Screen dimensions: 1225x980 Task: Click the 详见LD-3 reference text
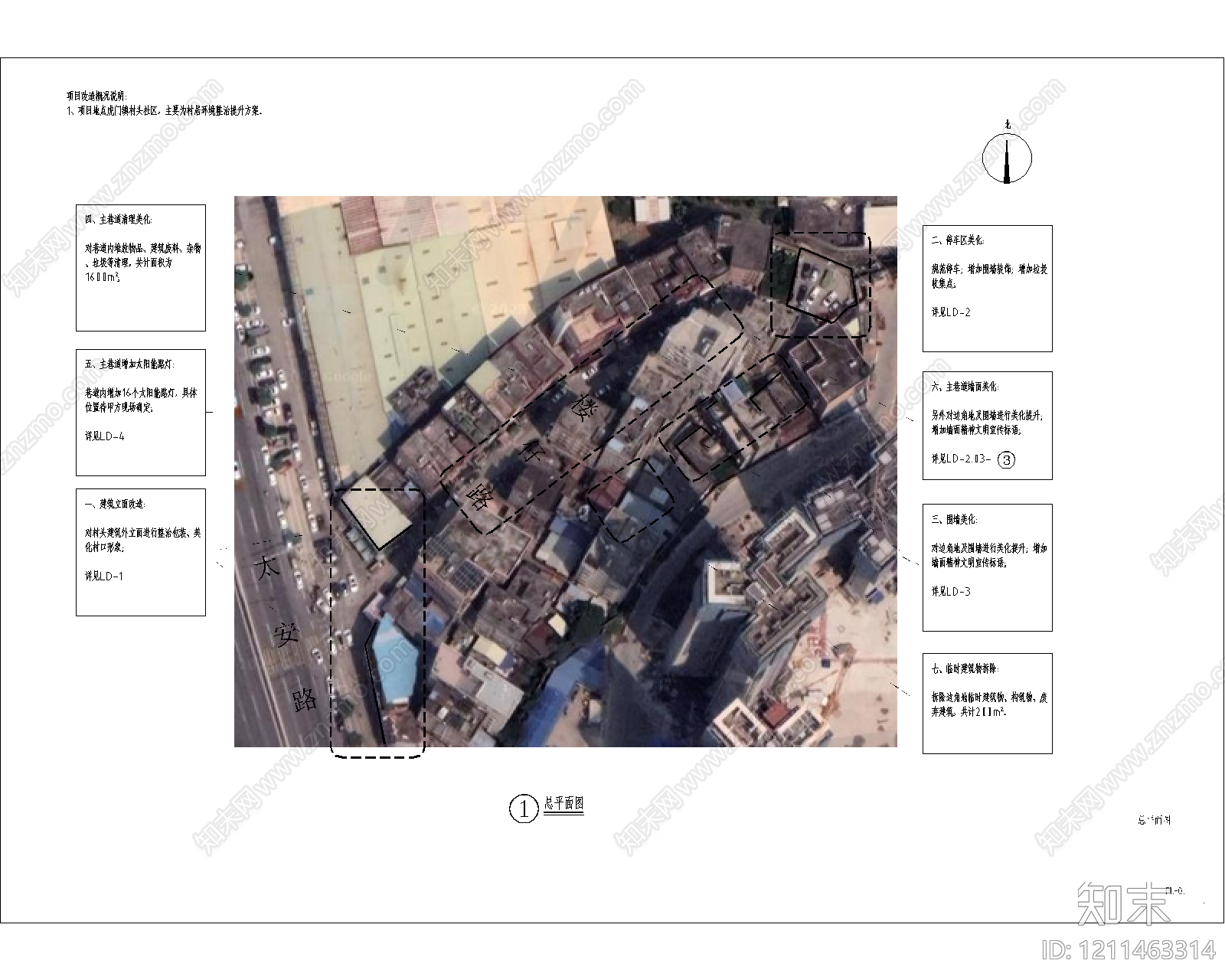coord(951,592)
